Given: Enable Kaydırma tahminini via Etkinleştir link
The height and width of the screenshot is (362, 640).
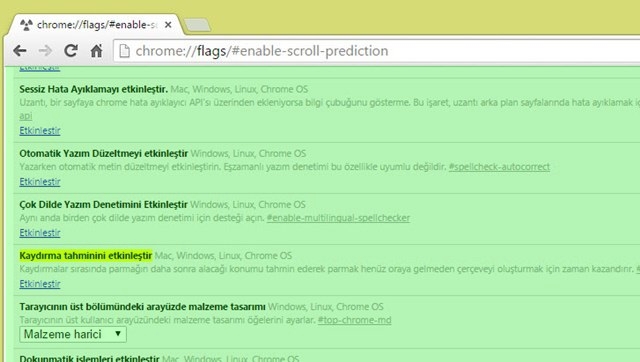Looking at the screenshot, I should tap(40, 284).
